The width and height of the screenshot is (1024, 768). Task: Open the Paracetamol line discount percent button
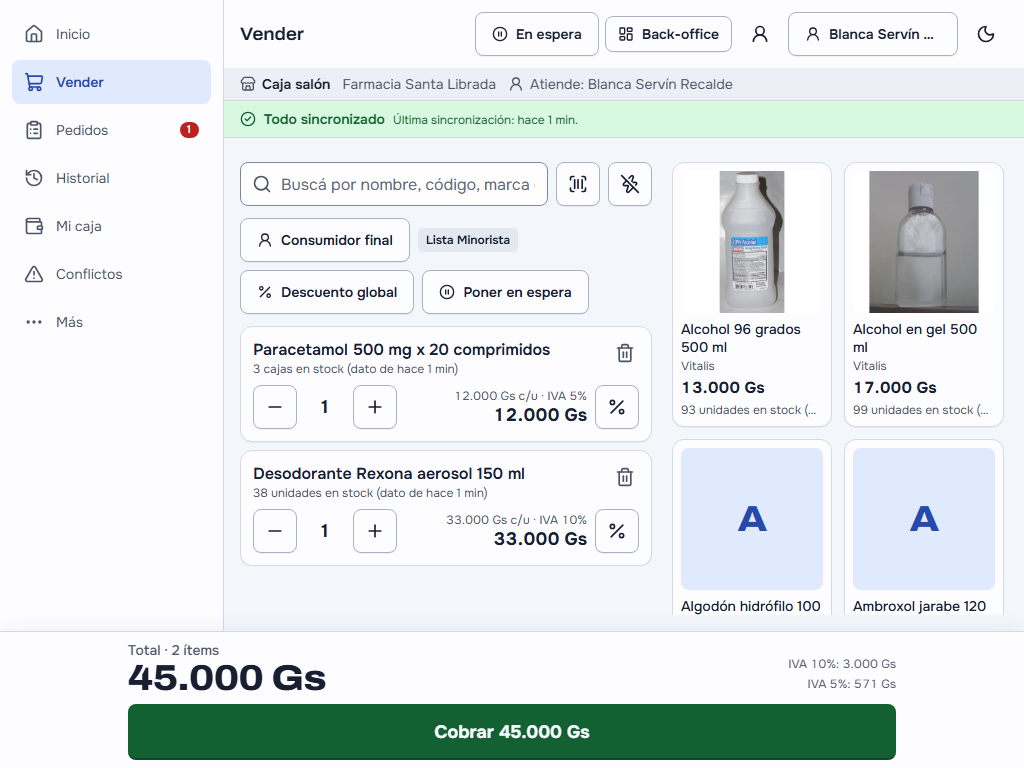(x=617, y=407)
